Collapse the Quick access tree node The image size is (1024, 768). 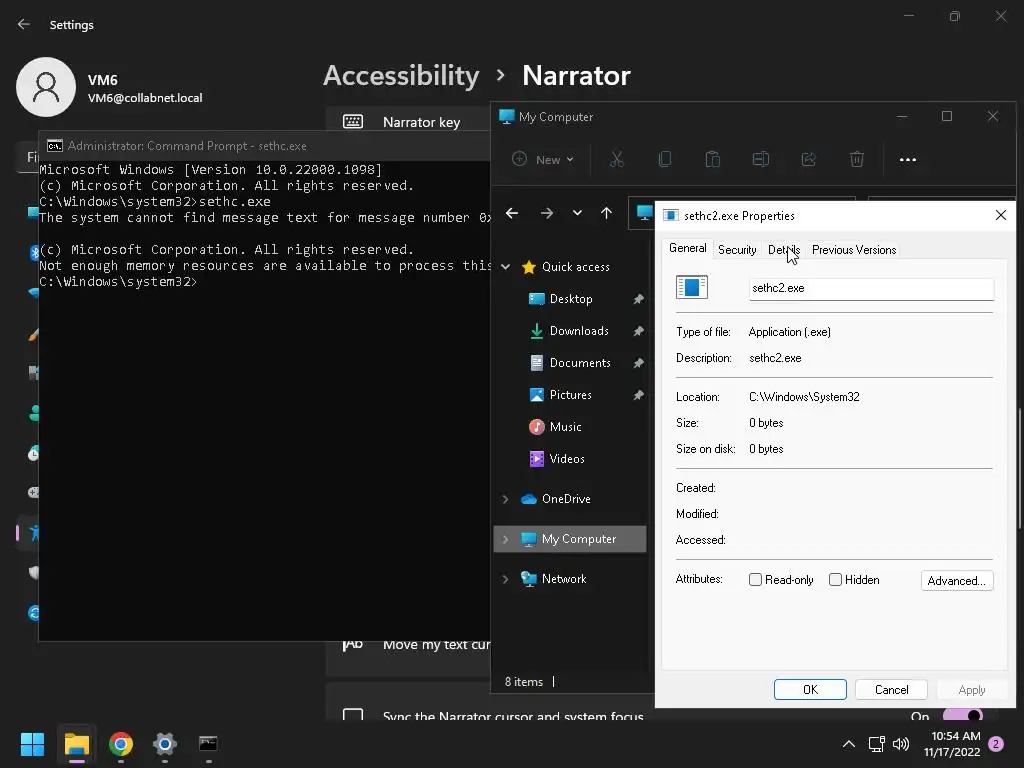pos(505,266)
